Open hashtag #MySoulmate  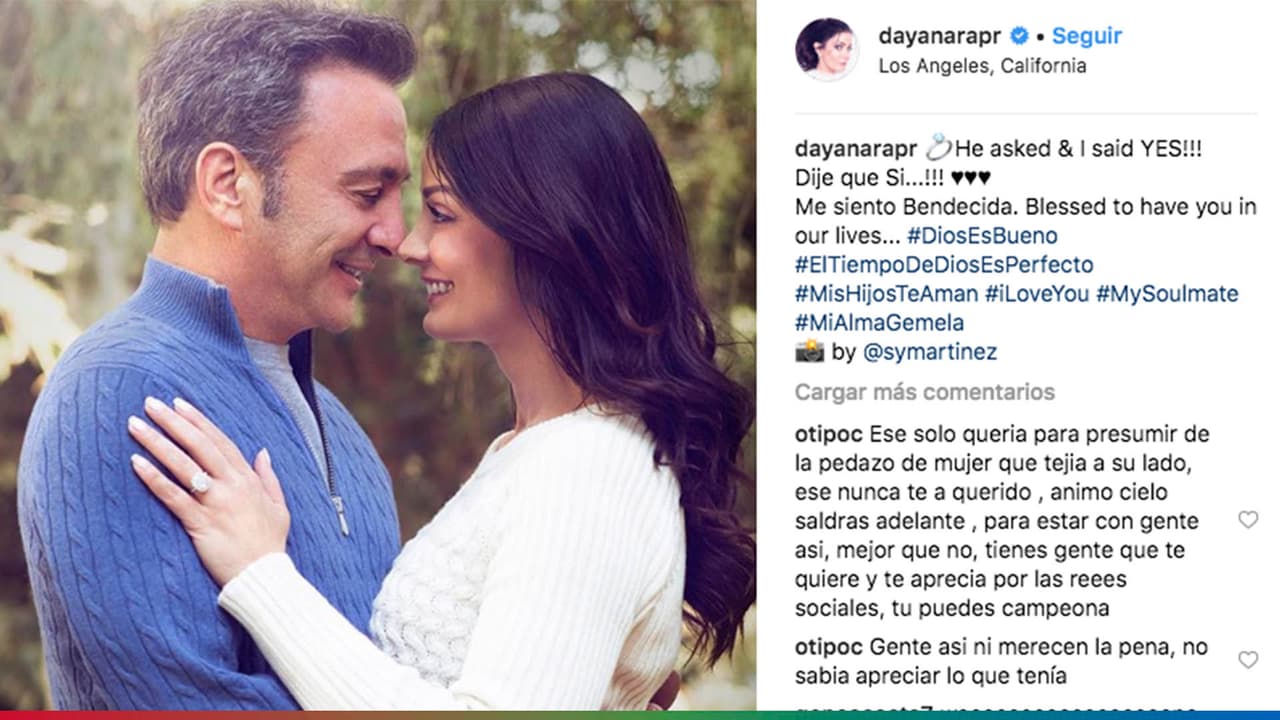(1167, 295)
